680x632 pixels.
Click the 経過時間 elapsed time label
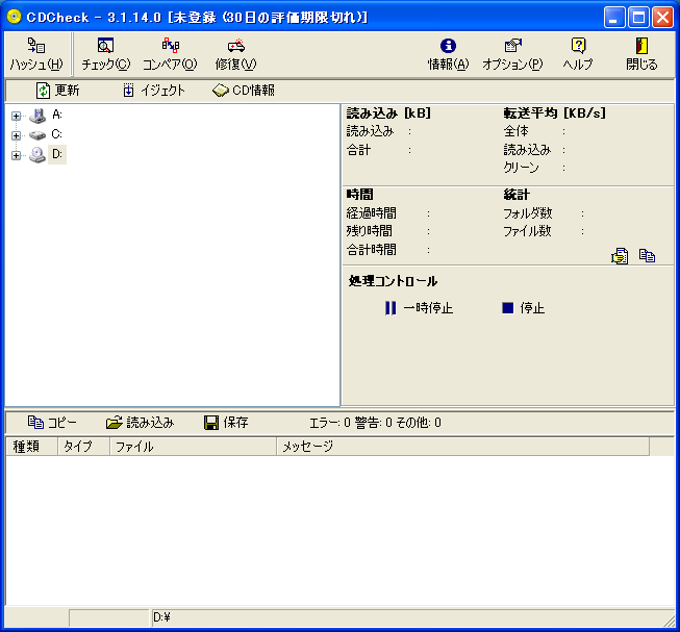[x=371, y=213]
